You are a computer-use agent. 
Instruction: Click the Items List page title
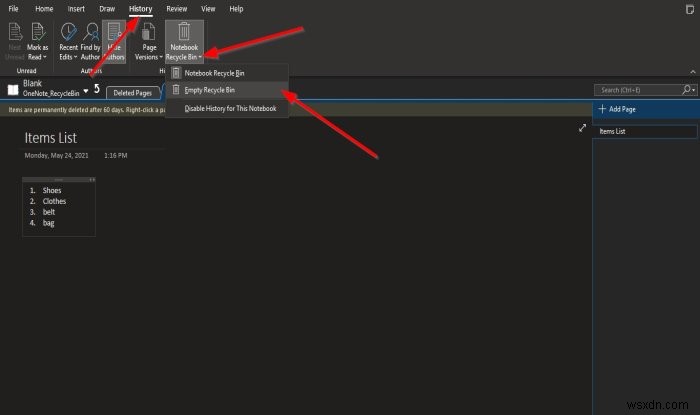(x=50, y=138)
